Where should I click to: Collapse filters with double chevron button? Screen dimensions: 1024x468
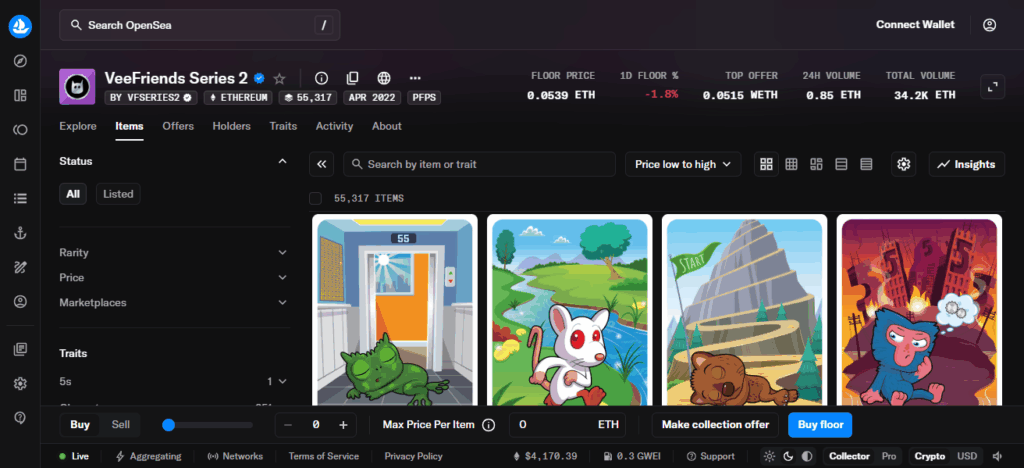[321, 164]
